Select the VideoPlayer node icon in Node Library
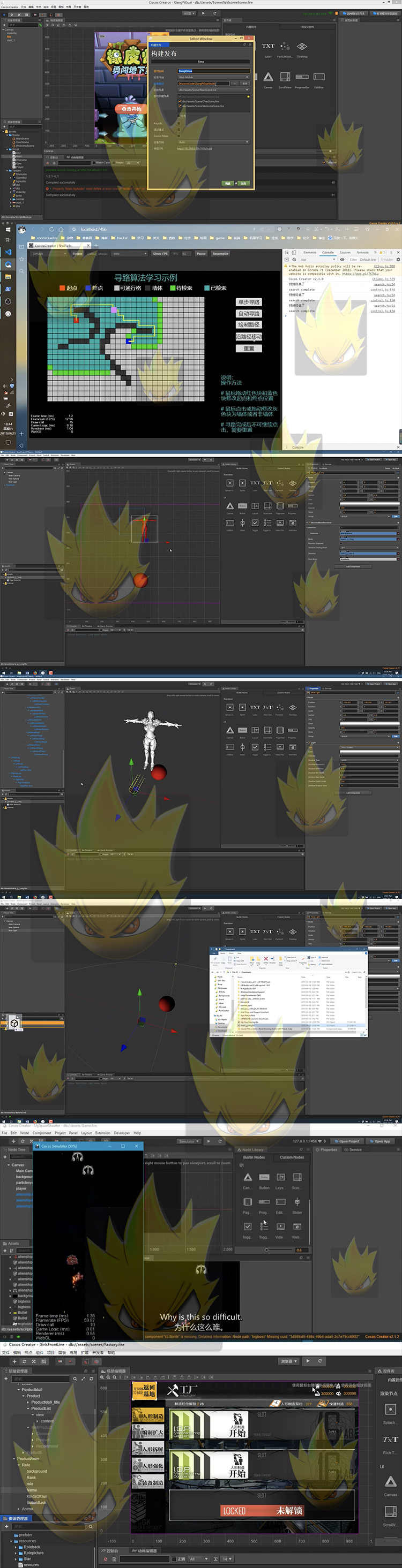Screen dimensions: 402x1568 (x=280, y=1226)
